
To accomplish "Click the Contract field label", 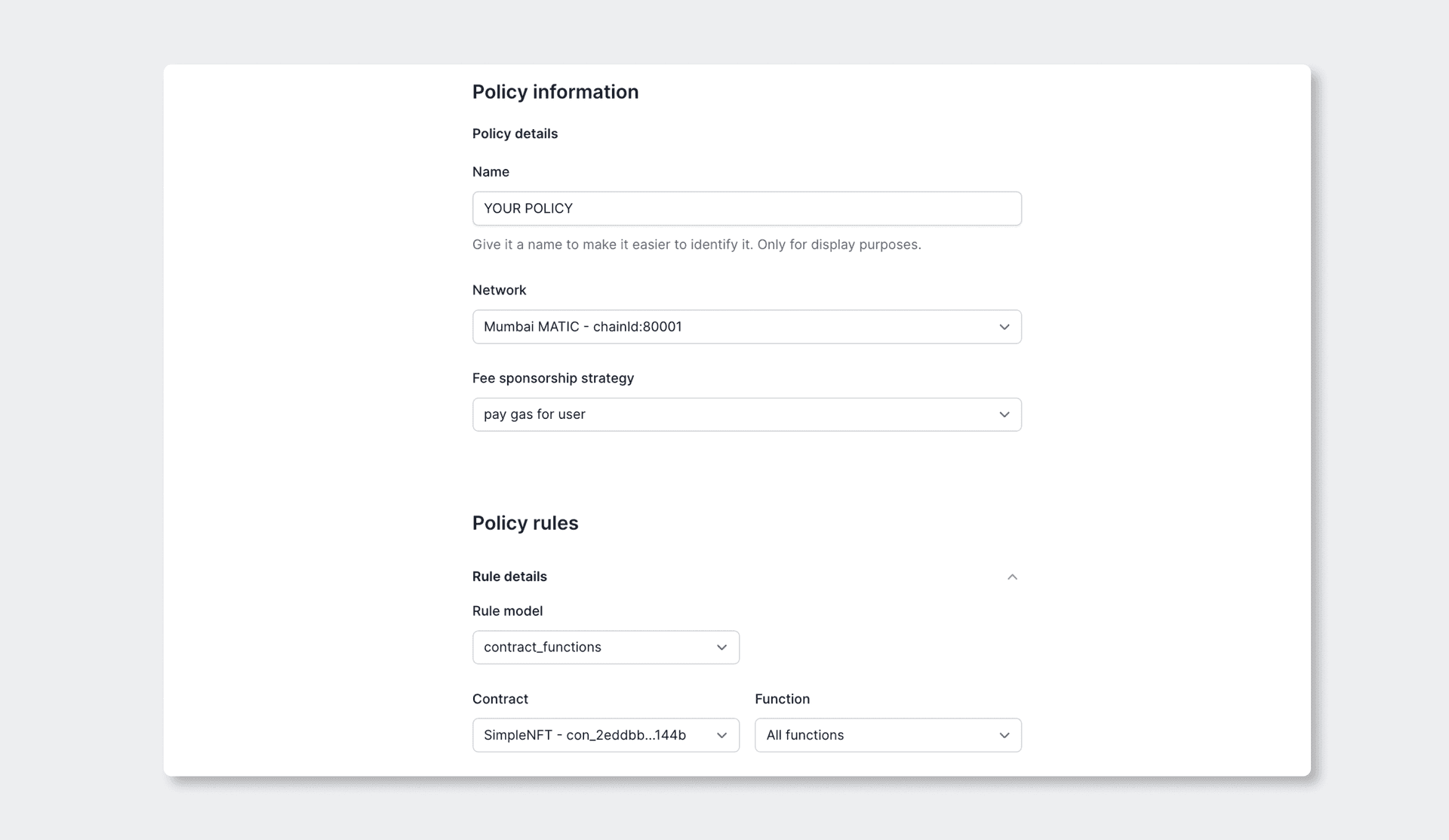I will [500, 699].
